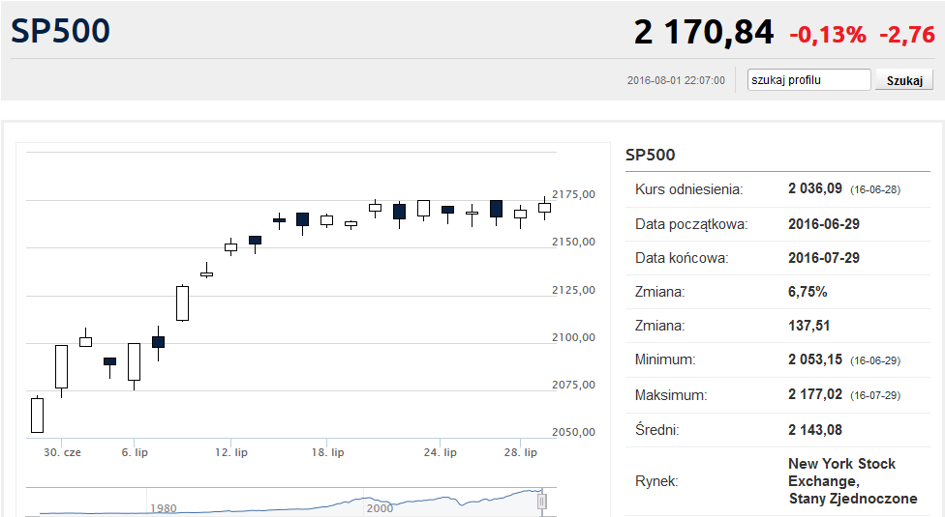Click the tall white candlestick below 2125,00 line
945x517 pixels.
(183, 303)
